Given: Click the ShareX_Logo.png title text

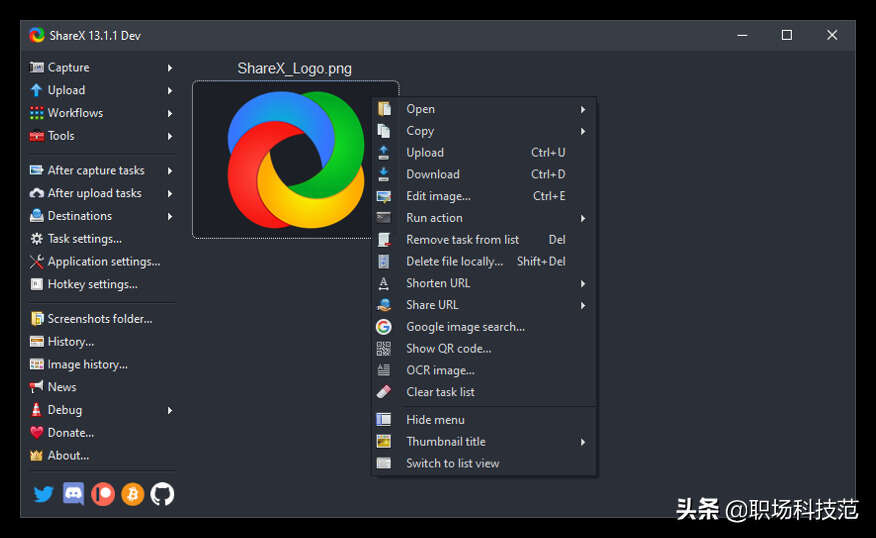Looking at the screenshot, I should click(x=294, y=68).
